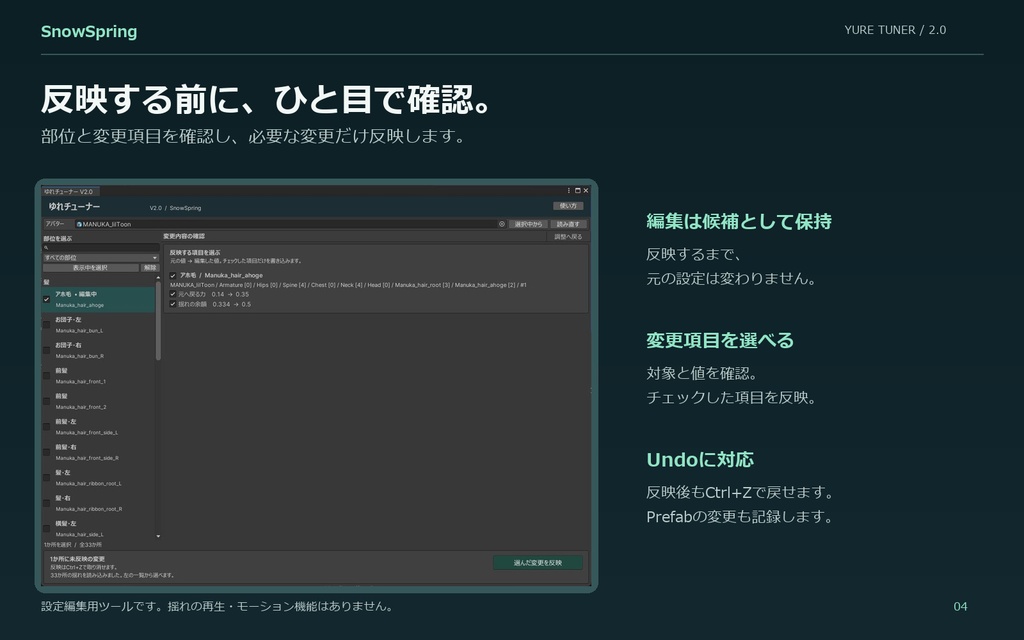Click the 変更項目を選べる heading
This screenshot has width=1024, height=640.
point(720,340)
